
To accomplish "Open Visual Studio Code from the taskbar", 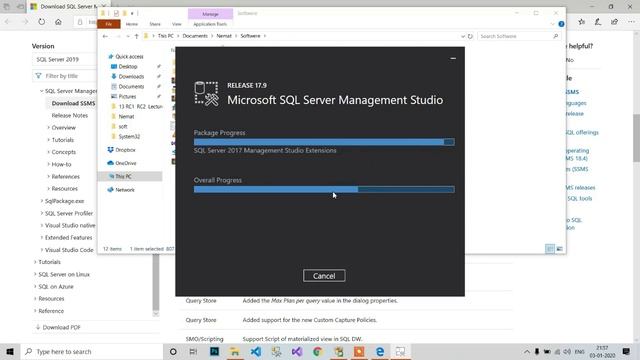I will coord(256,351).
